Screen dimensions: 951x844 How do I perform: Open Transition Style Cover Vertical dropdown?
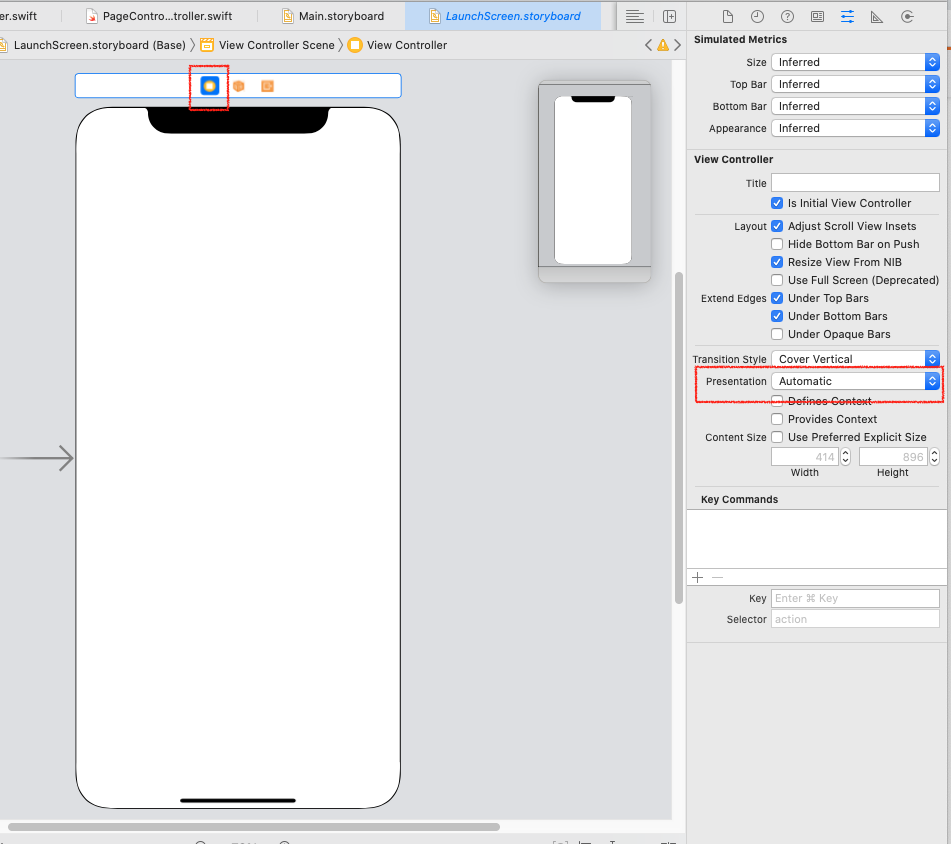855,359
